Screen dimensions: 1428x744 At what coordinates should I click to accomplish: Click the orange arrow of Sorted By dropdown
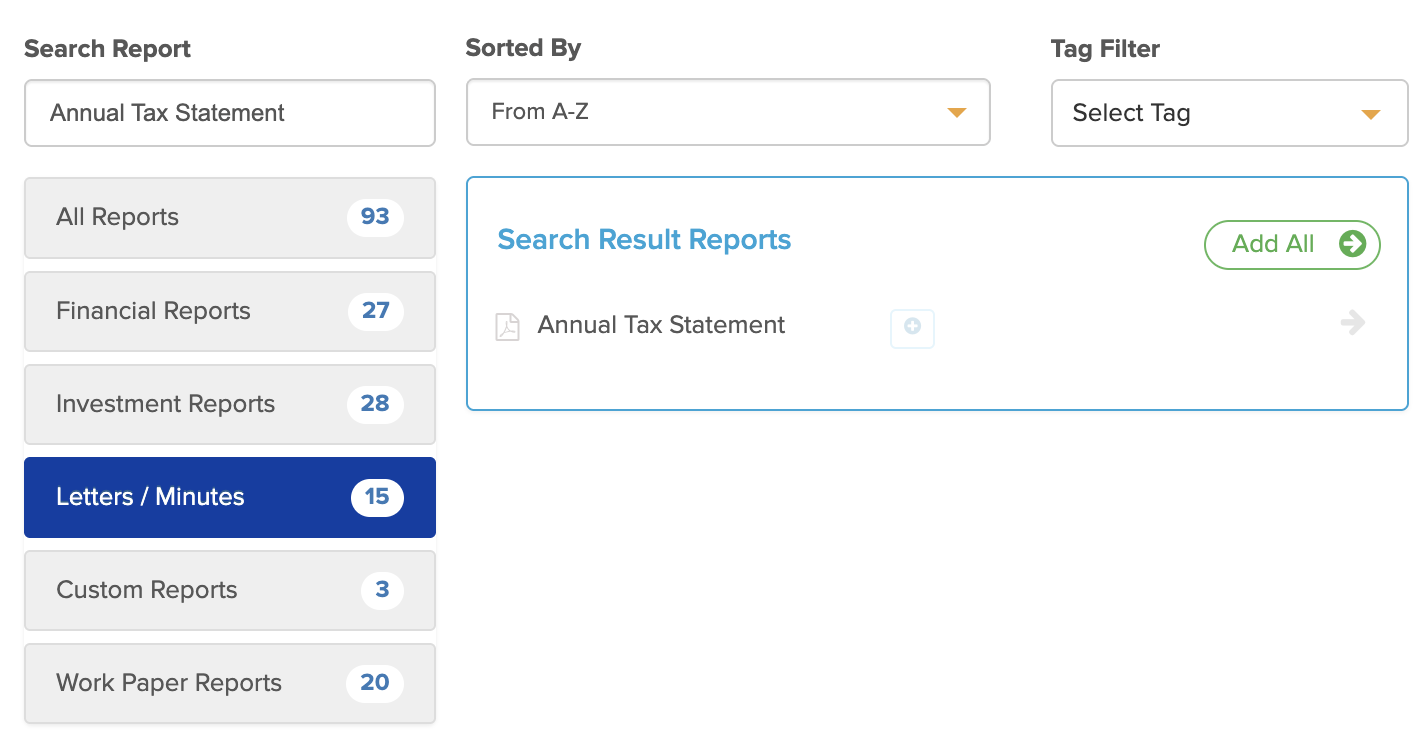[957, 112]
